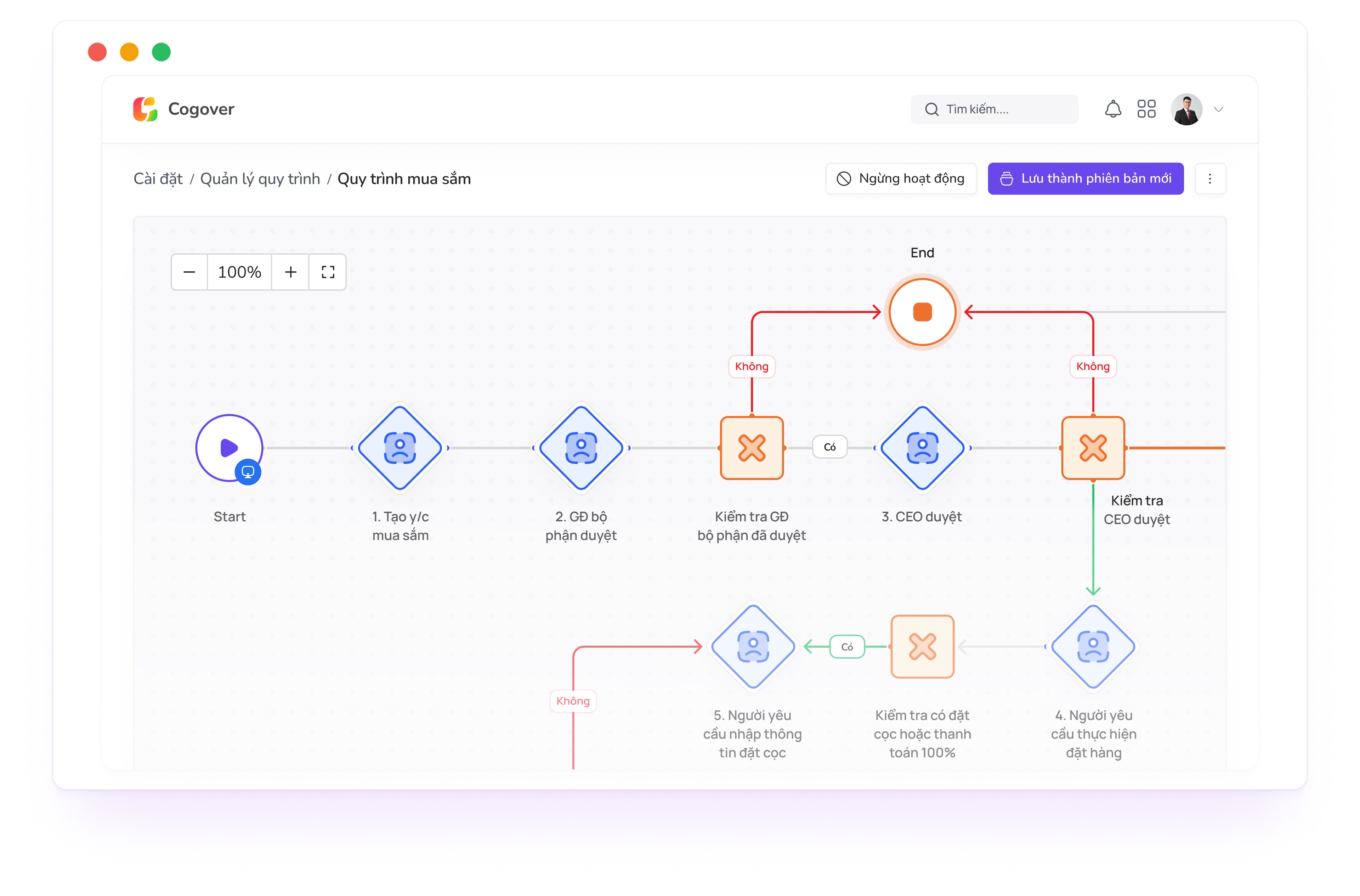
Task: Click the user avatar picture
Action: click(x=1186, y=109)
